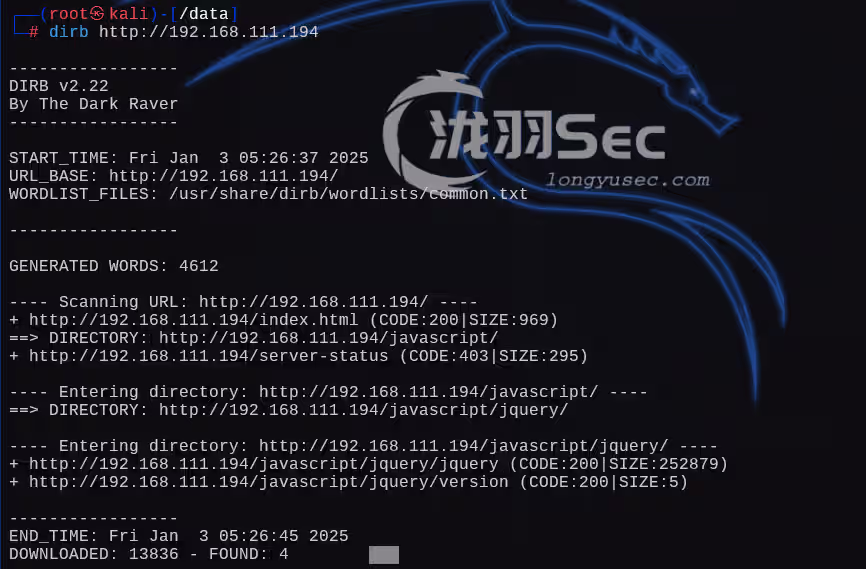Click the END_TIME timestamp line
This screenshot has height=569, width=866.
pos(179,536)
